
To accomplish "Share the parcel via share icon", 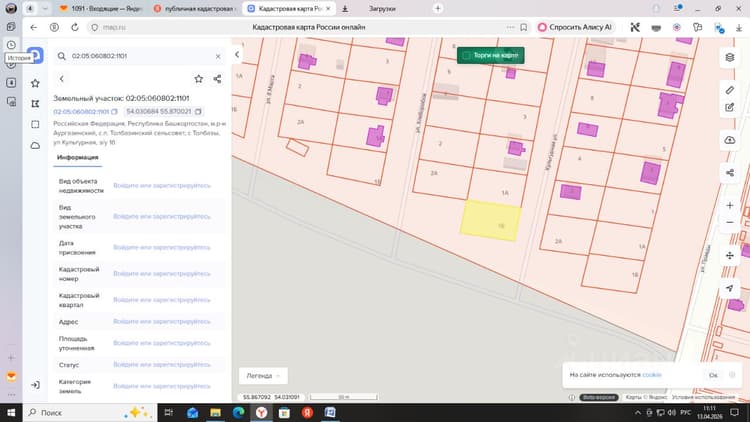I will point(217,79).
